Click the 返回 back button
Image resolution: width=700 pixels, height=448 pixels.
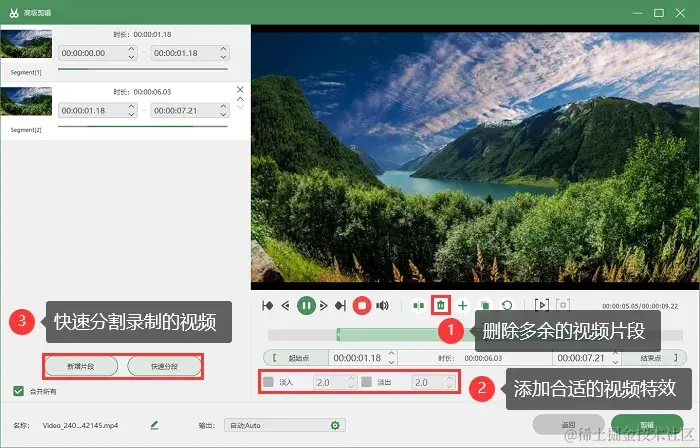click(x=568, y=424)
